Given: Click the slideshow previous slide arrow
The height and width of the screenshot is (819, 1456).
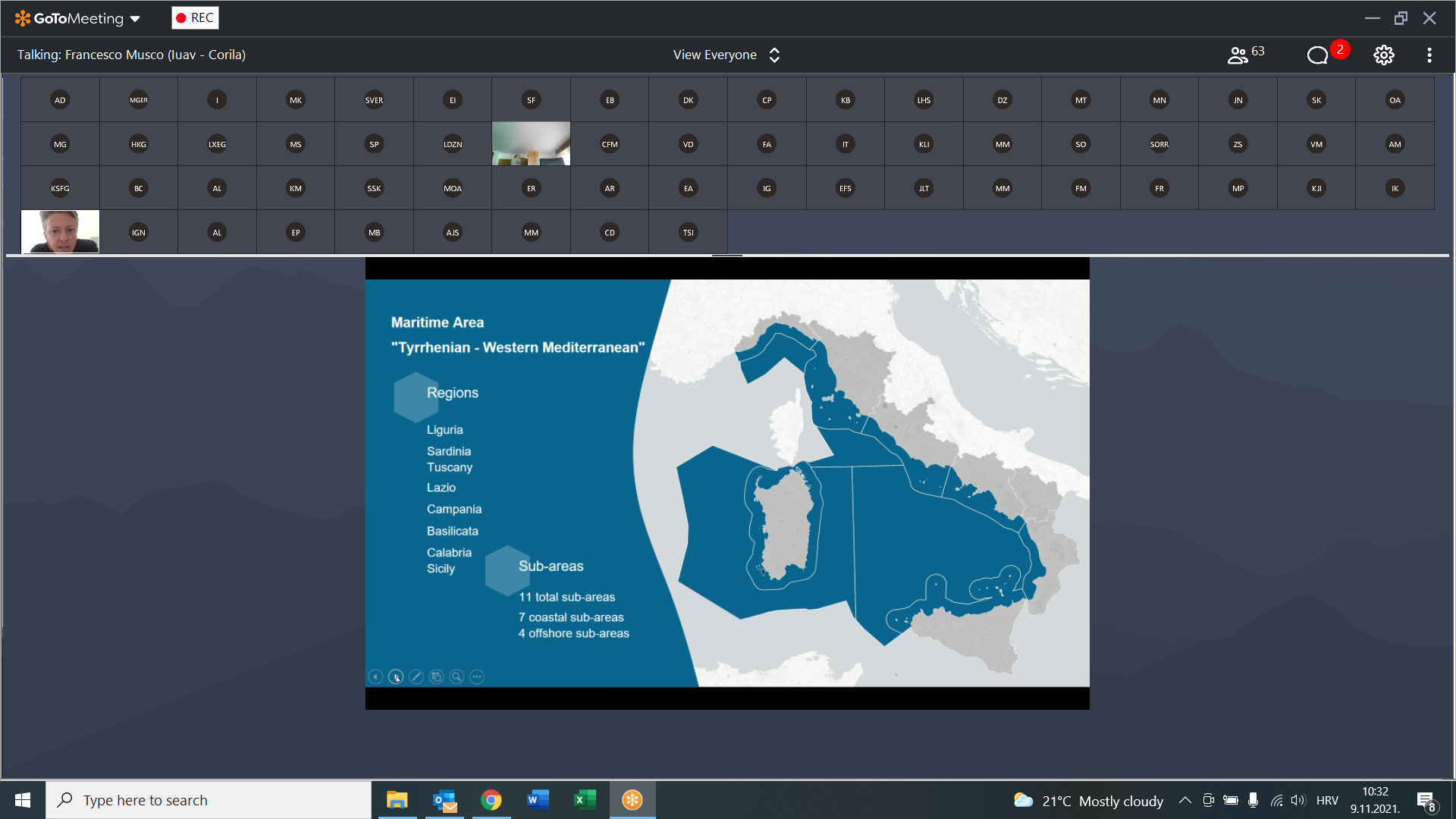Looking at the screenshot, I should [x=375, y=676].
